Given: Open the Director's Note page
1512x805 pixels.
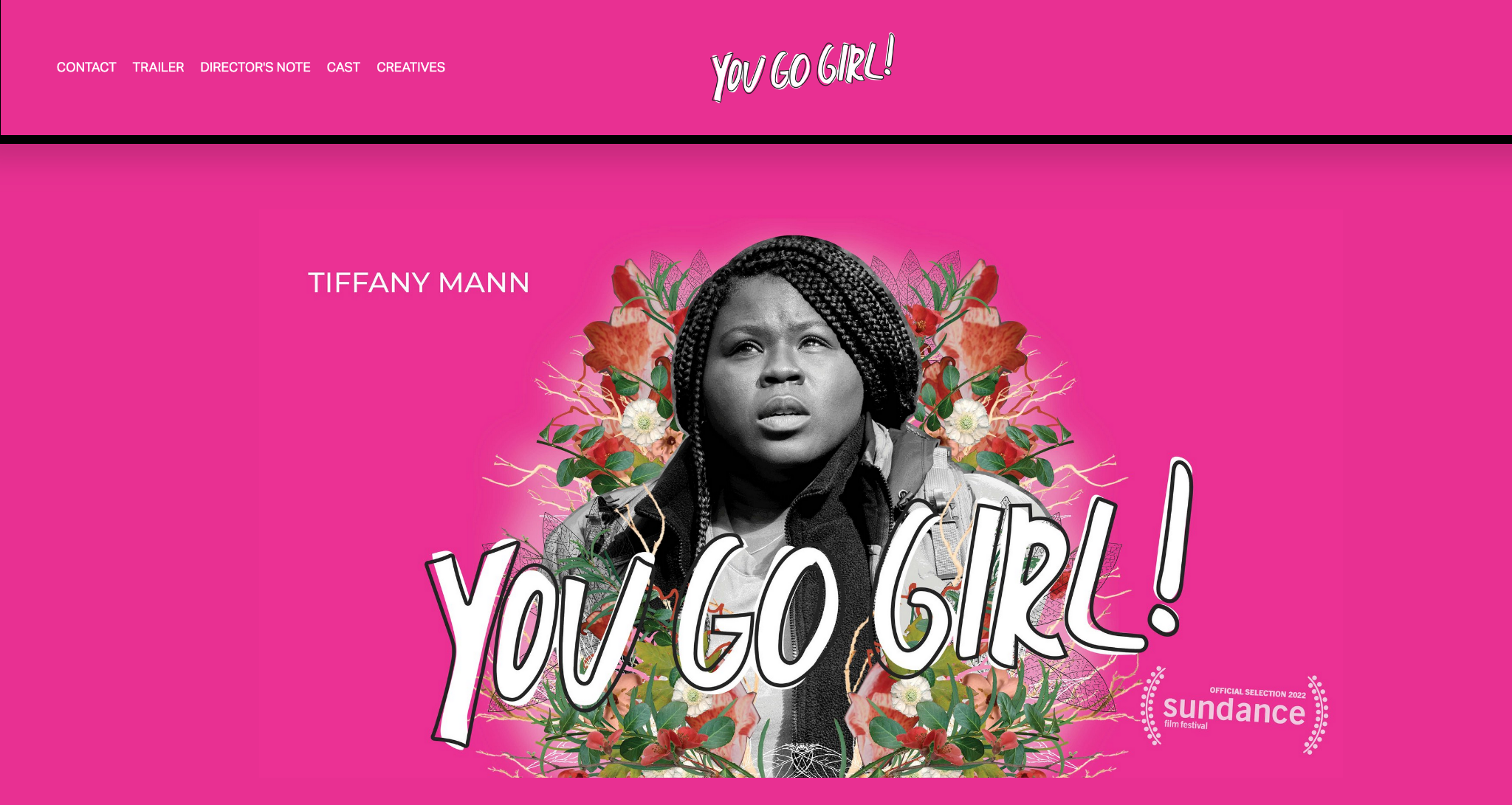Looking at the screenshot, I should click(x=255, y=67).
